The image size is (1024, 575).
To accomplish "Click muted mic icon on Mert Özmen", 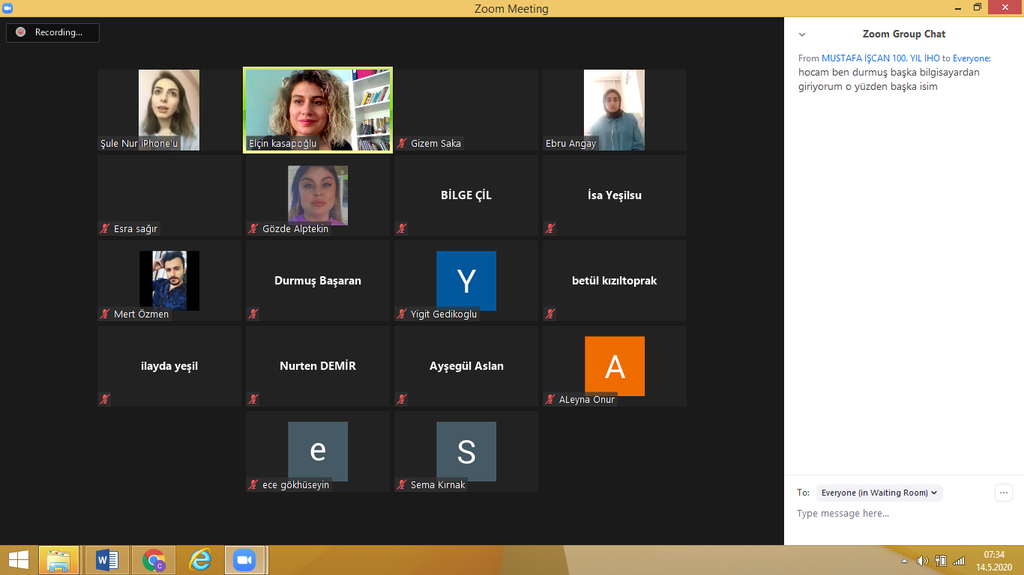I will pos(105,314).
